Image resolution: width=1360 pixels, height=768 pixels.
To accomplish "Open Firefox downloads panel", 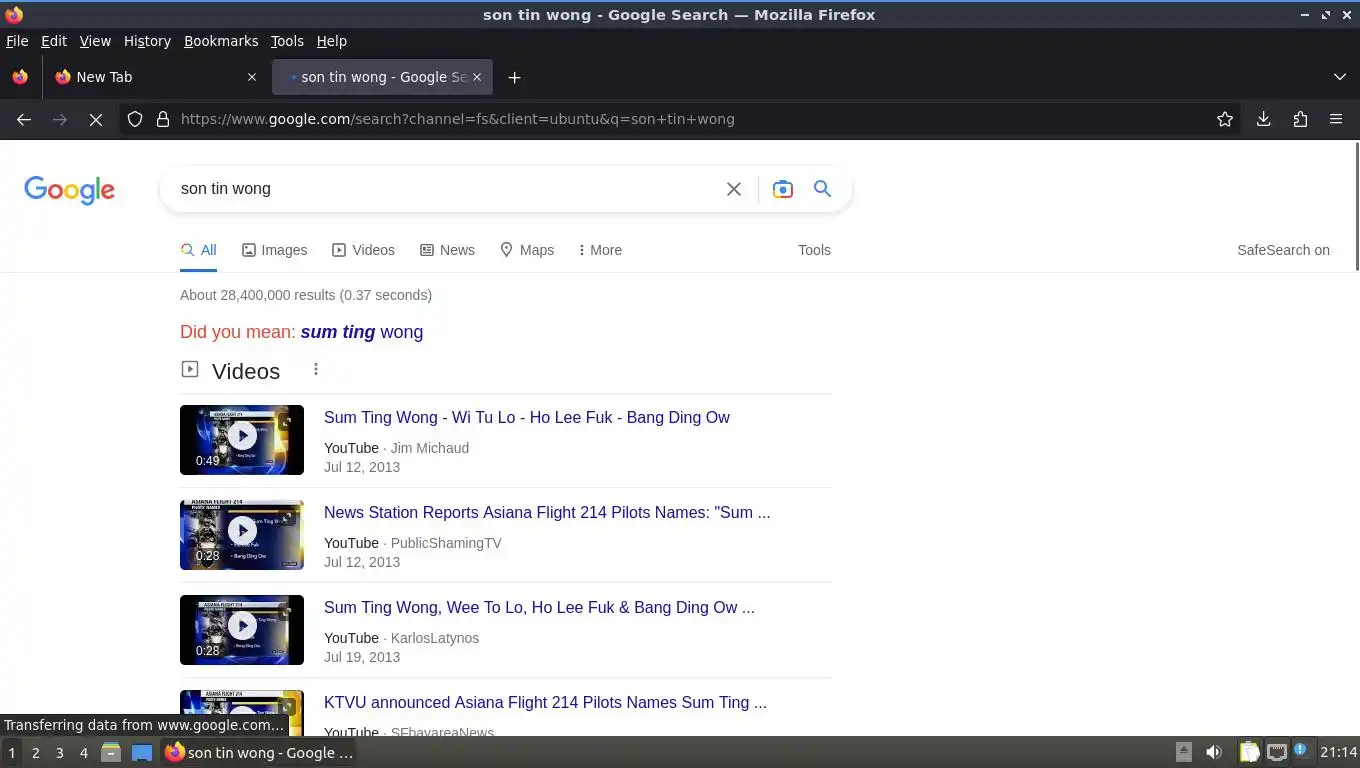I will click(1264, 119).
